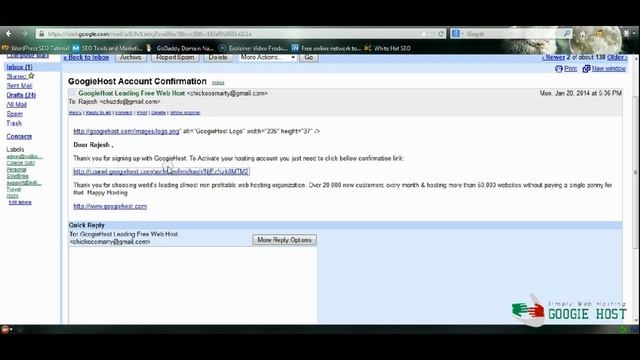Screen dimensions: 640x360
Task: Toggle star on GoogieHost message header
Action: pyautogui.click(x=72, y=93)
